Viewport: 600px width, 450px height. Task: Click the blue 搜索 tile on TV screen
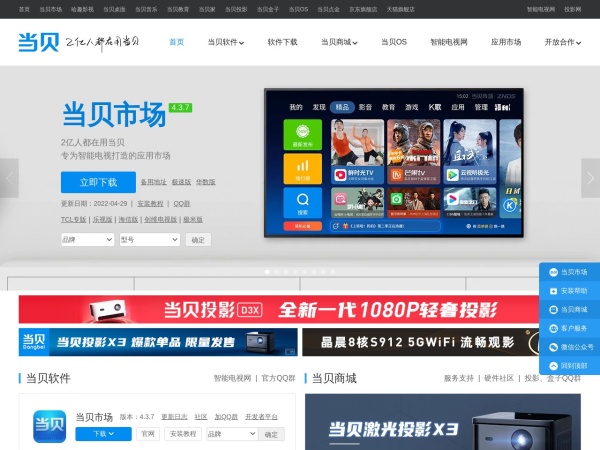302,203
